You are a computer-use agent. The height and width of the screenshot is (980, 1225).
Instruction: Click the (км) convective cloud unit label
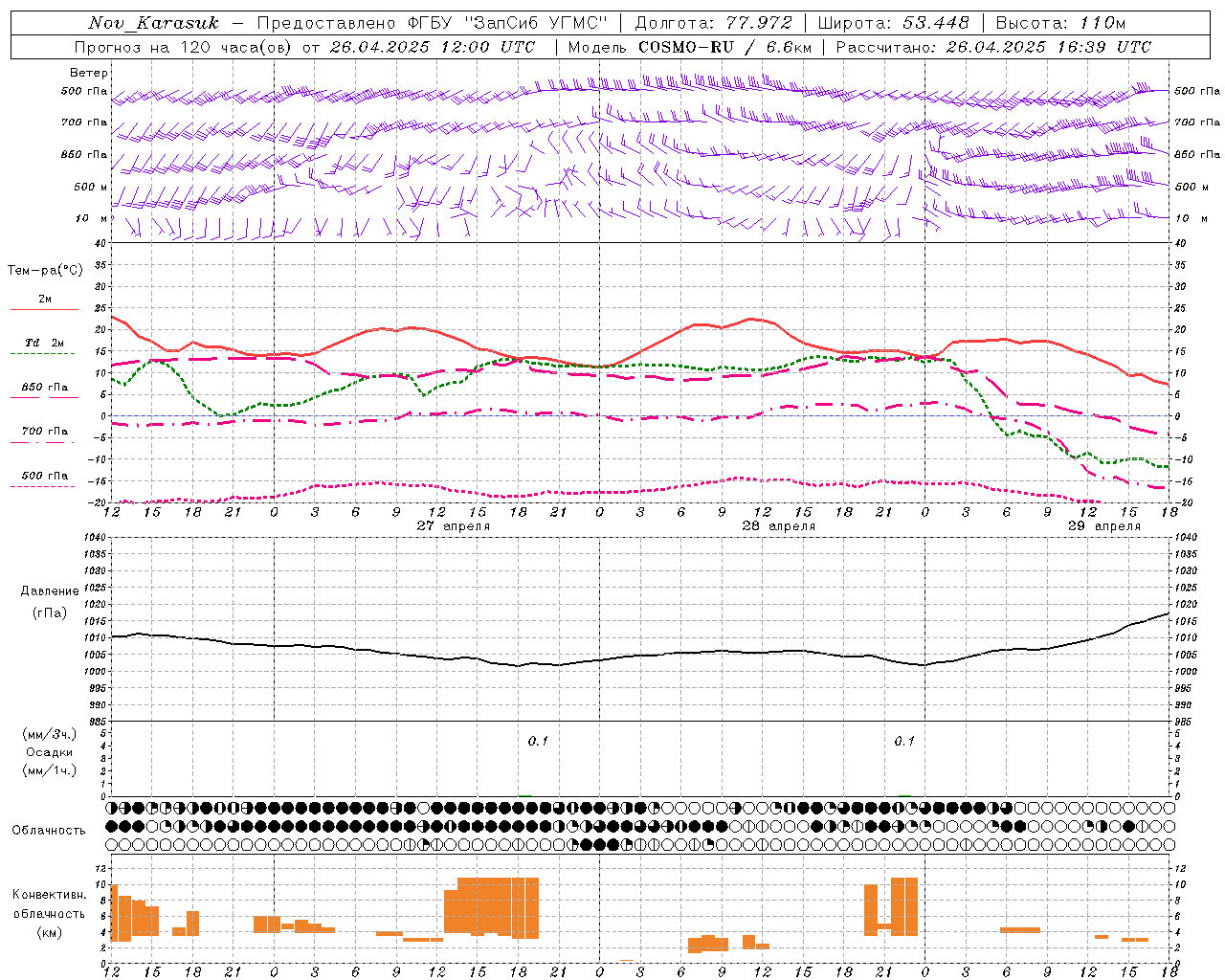pos(50,932)
